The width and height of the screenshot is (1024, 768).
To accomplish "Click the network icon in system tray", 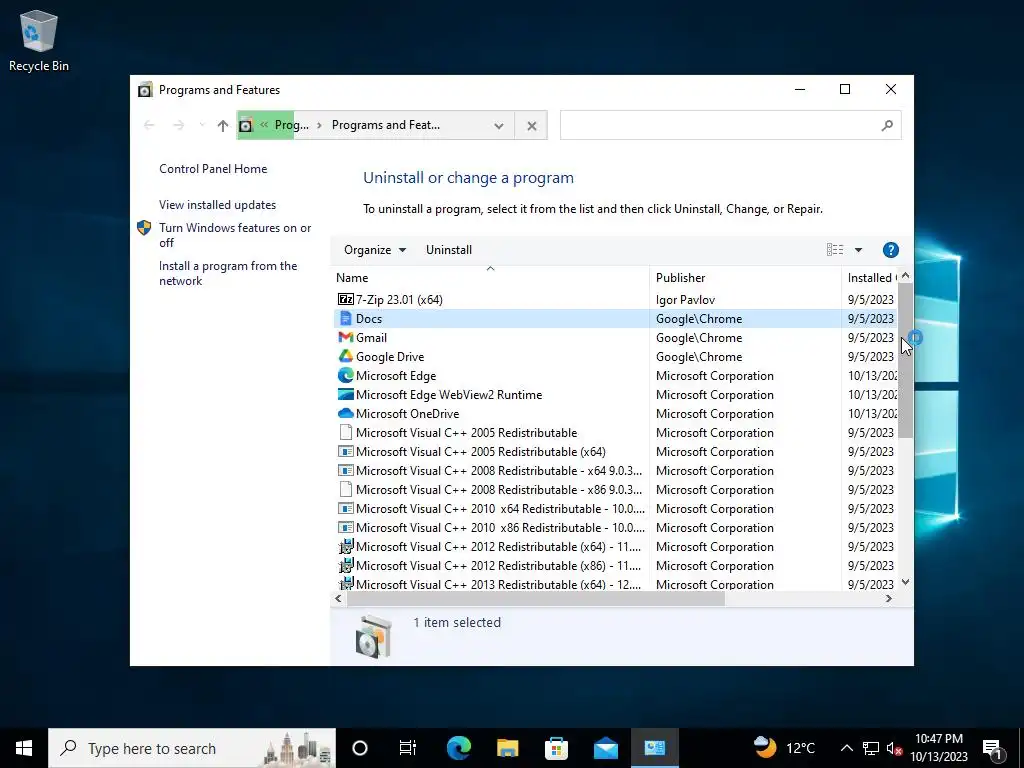I will 871,748.
